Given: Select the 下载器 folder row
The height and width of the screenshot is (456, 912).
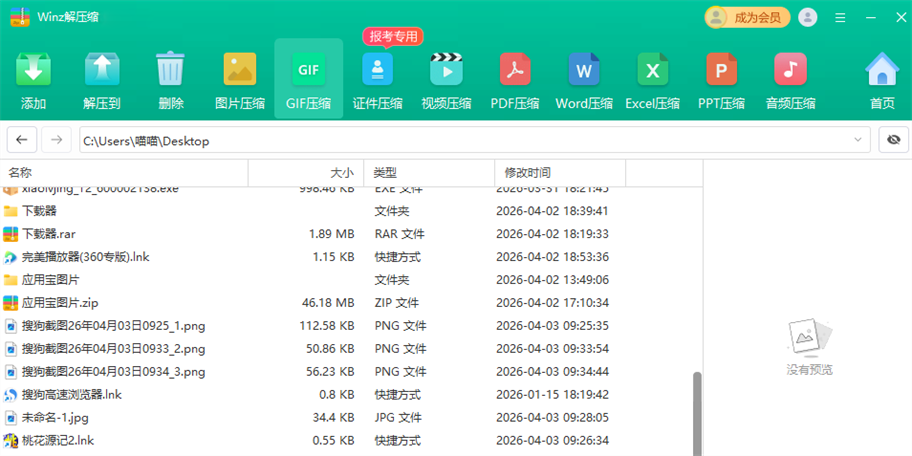Looking at the screenshot, I should tap(40, 211).
